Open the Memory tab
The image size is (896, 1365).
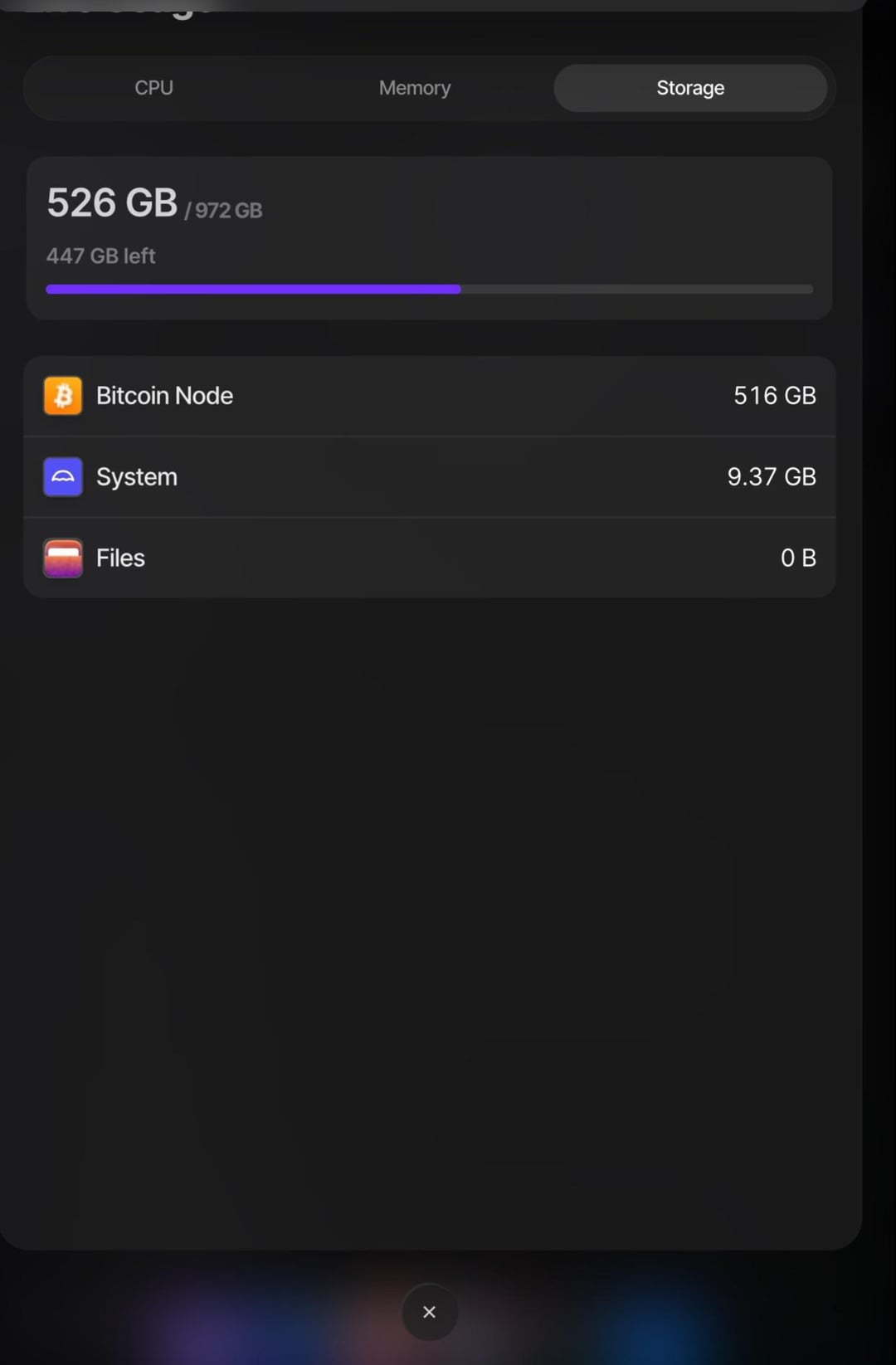(x=415, y=88)
